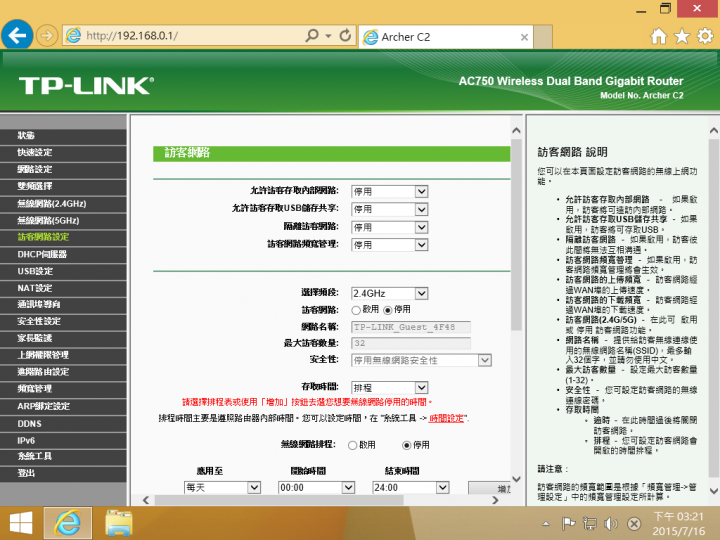This screenshot has height=540, width=720.
Task: Select 啟用 radio for 訪客網路
Action: (x=355, y=310)
